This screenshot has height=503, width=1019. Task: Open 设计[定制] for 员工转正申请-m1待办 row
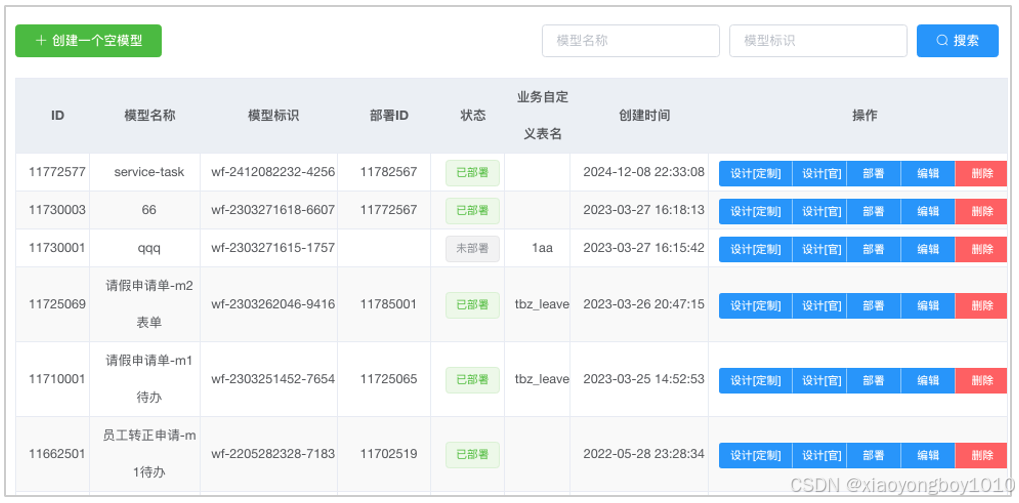(755, 456)
